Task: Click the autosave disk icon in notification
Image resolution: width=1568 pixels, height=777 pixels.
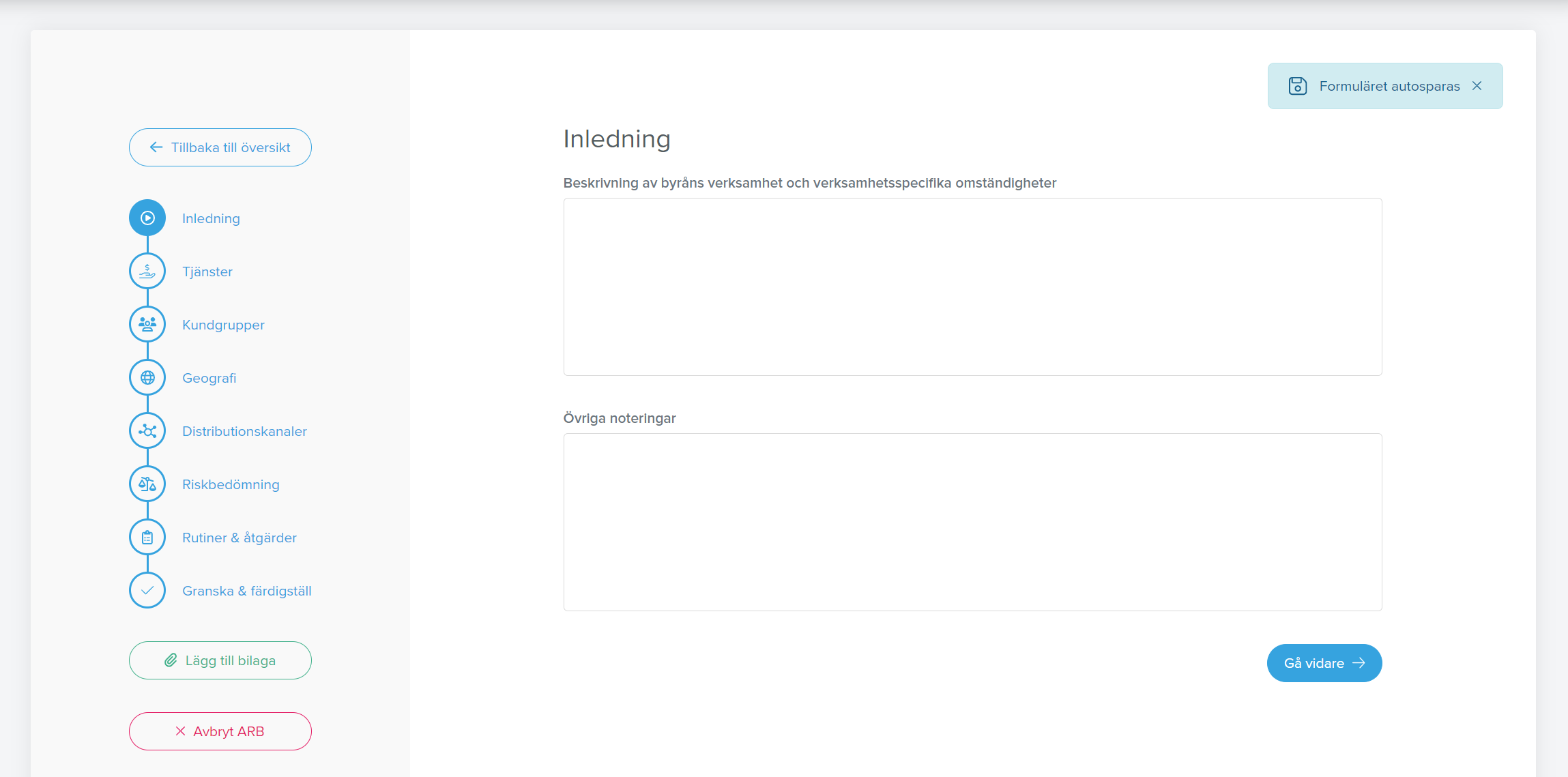Action: pyautogui.click(x=1297, y=86)
